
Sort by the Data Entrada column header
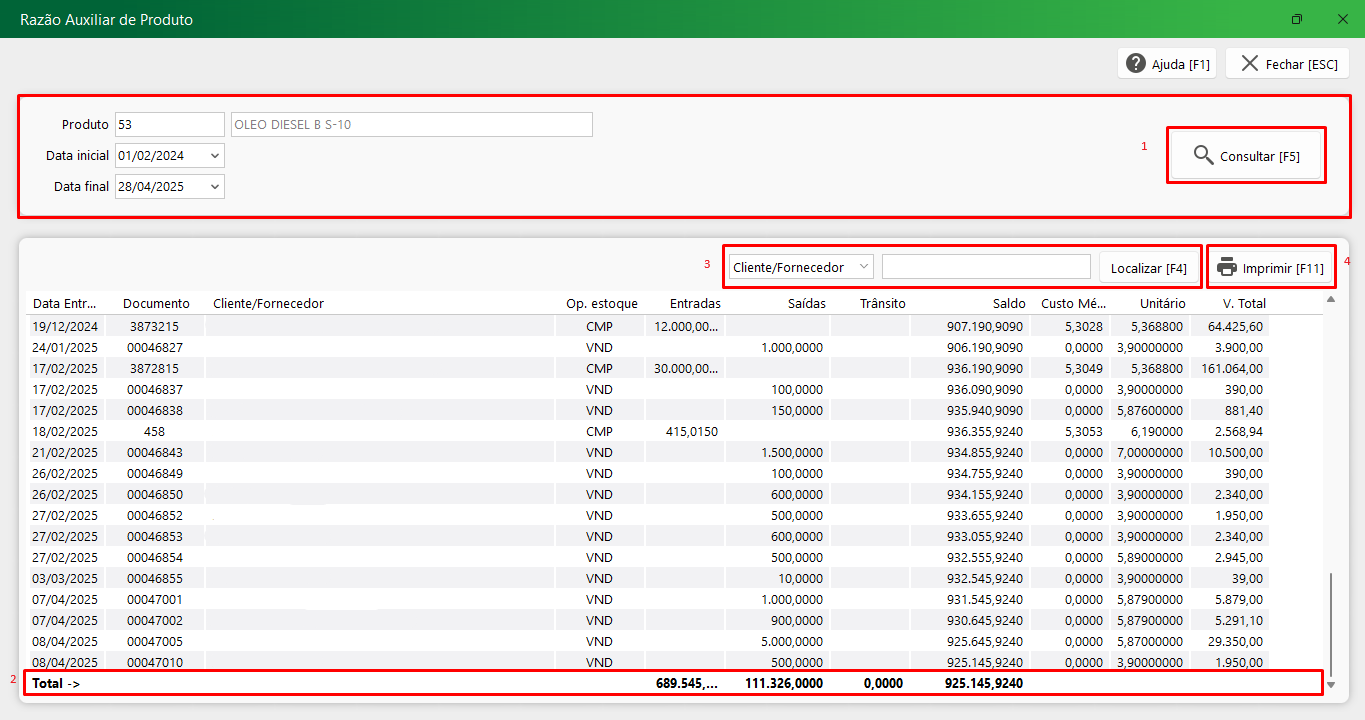(x=65, y=303)
